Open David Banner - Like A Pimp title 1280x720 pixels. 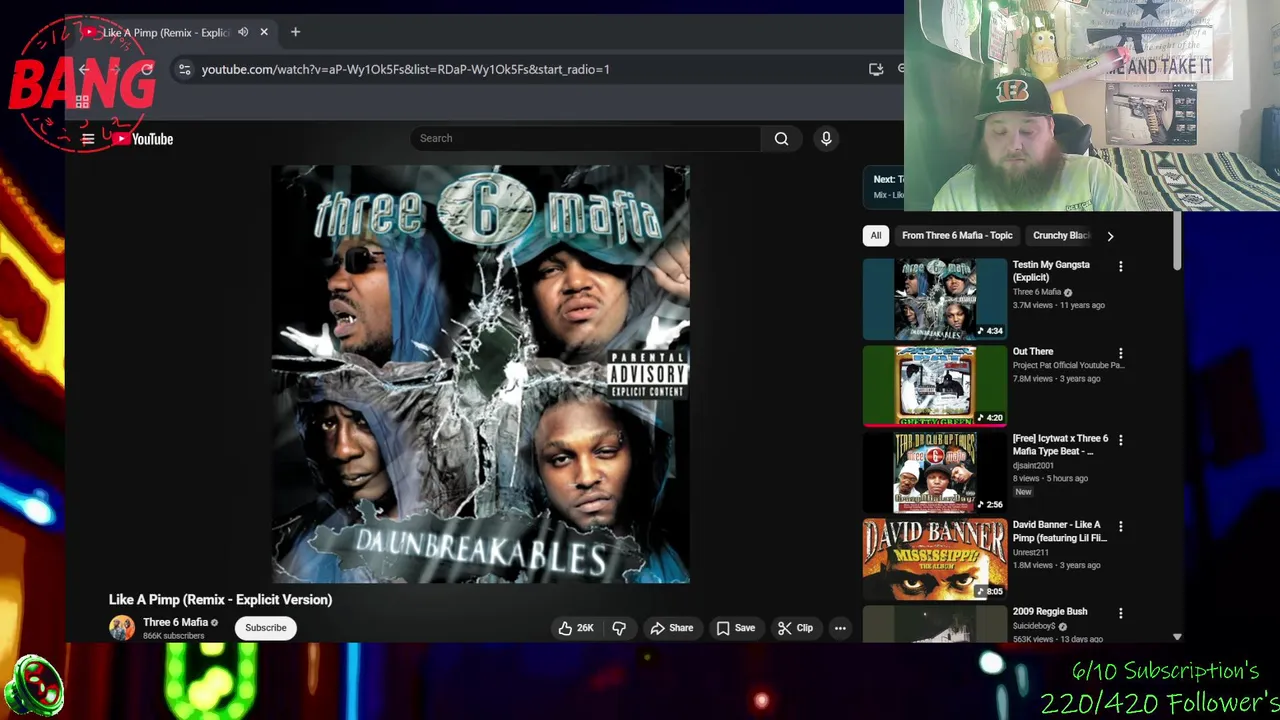[1060, 531]
